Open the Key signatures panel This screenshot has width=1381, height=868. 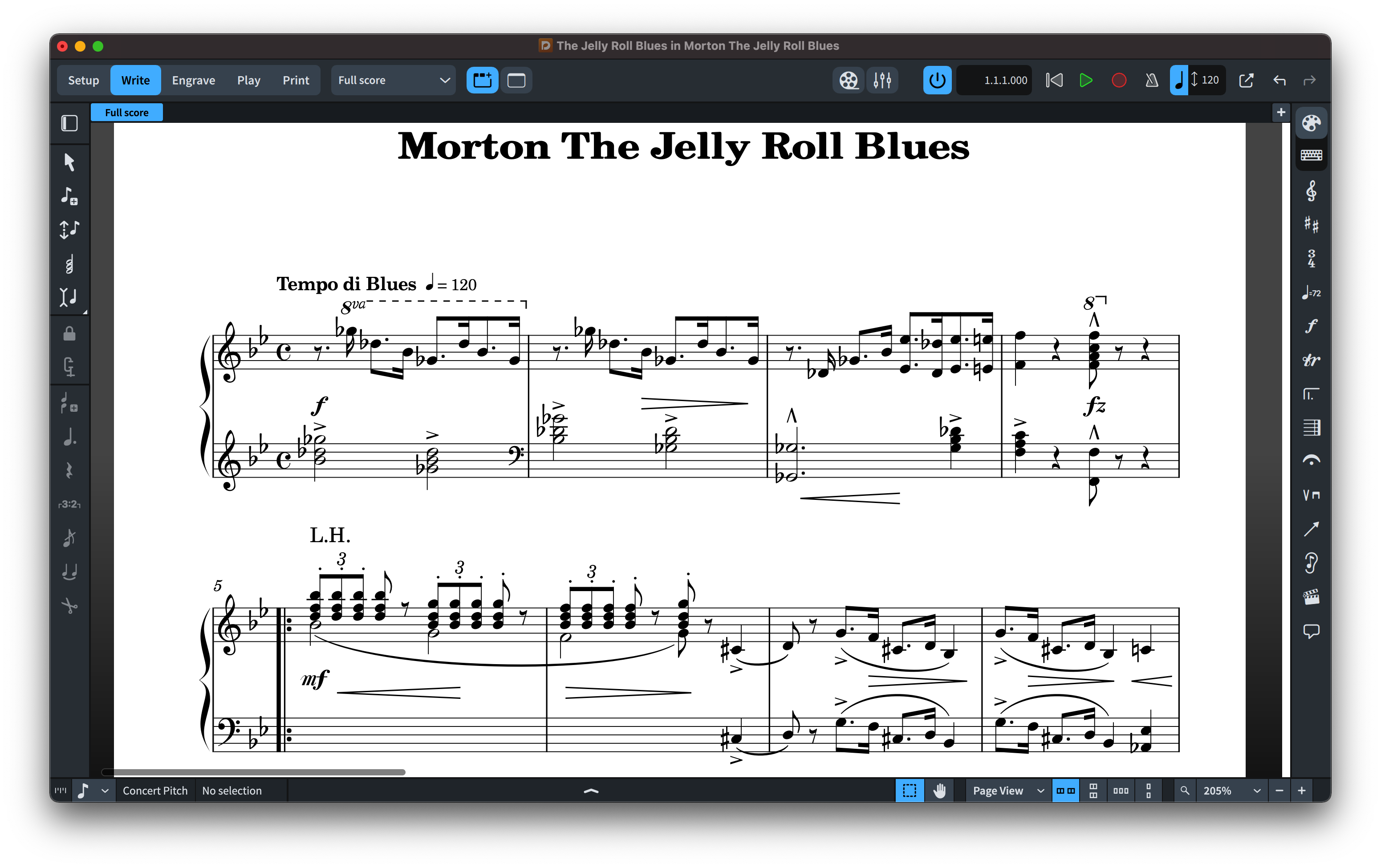1311,224
